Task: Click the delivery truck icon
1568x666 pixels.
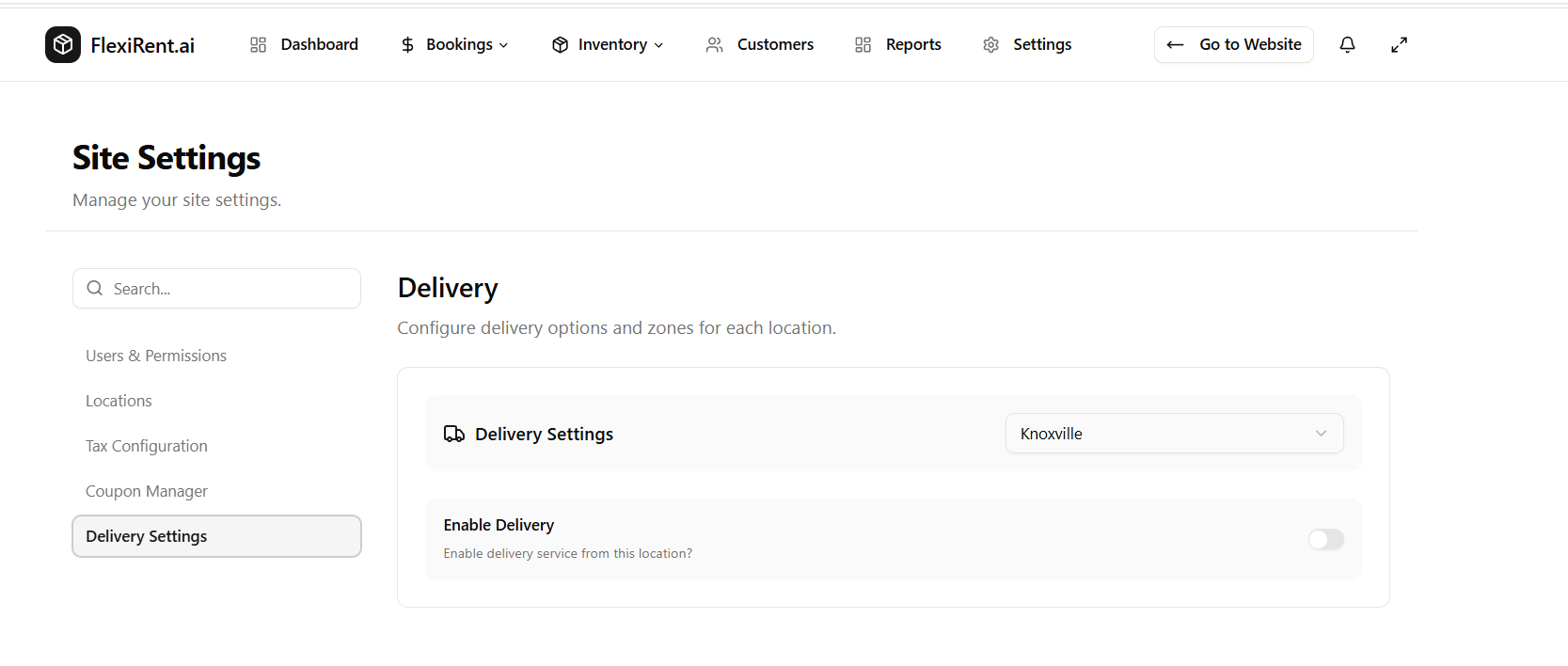Action: pos(454,434)
